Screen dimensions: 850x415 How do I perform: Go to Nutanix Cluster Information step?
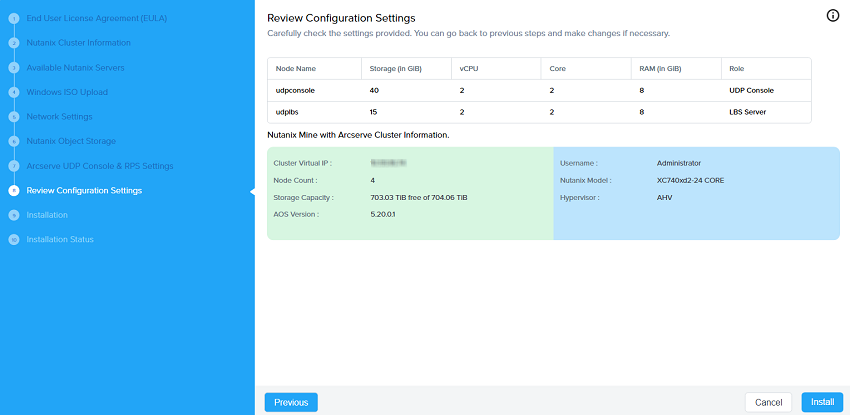[x=79, y=43]
